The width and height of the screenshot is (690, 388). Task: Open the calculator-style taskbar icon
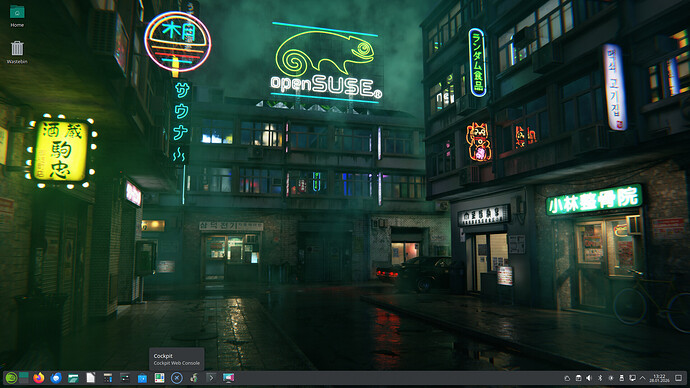pyautogui.click(x=108, y=378)
